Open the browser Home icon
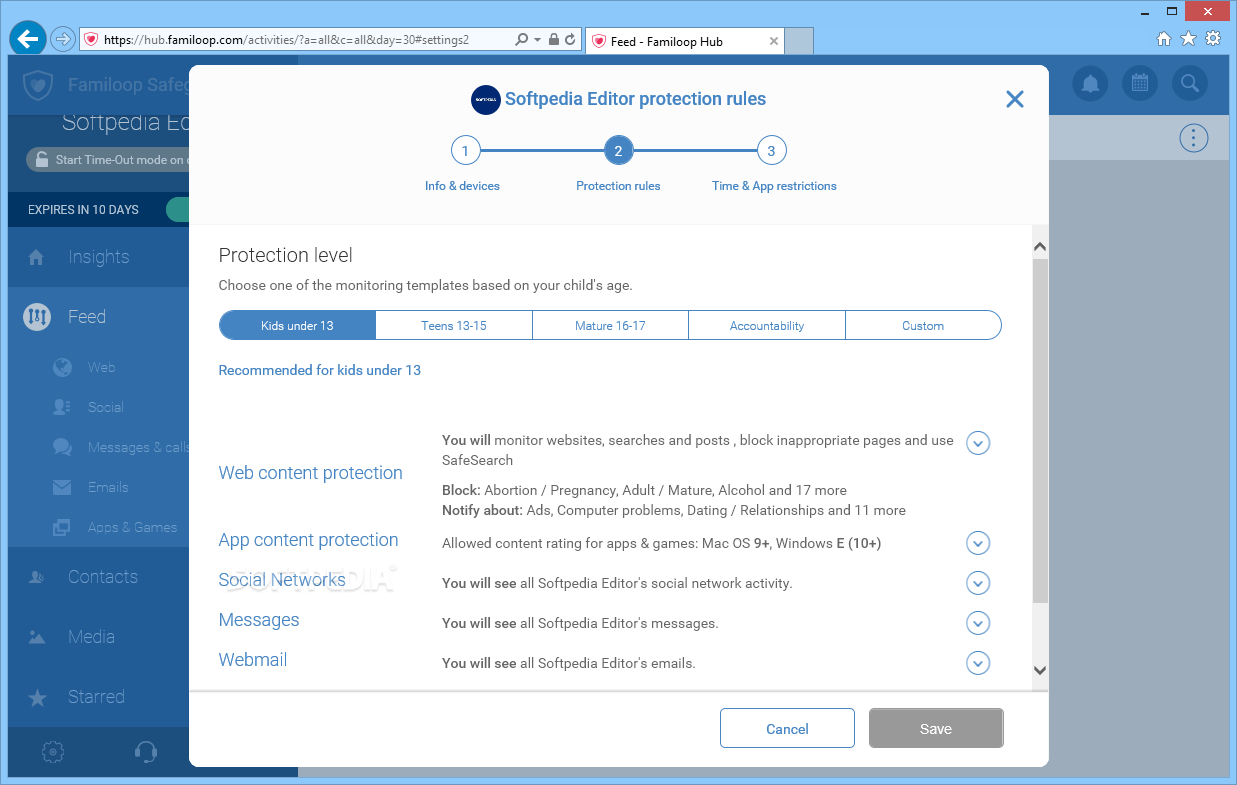The height and width of the screenshot is (785, 1237). point(1164,39)
